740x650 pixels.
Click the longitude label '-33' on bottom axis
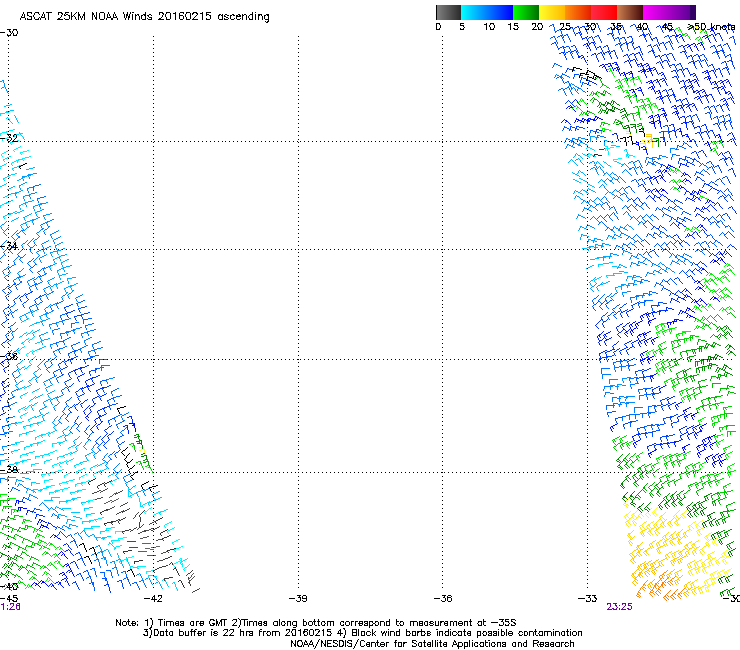click(588, 599)
